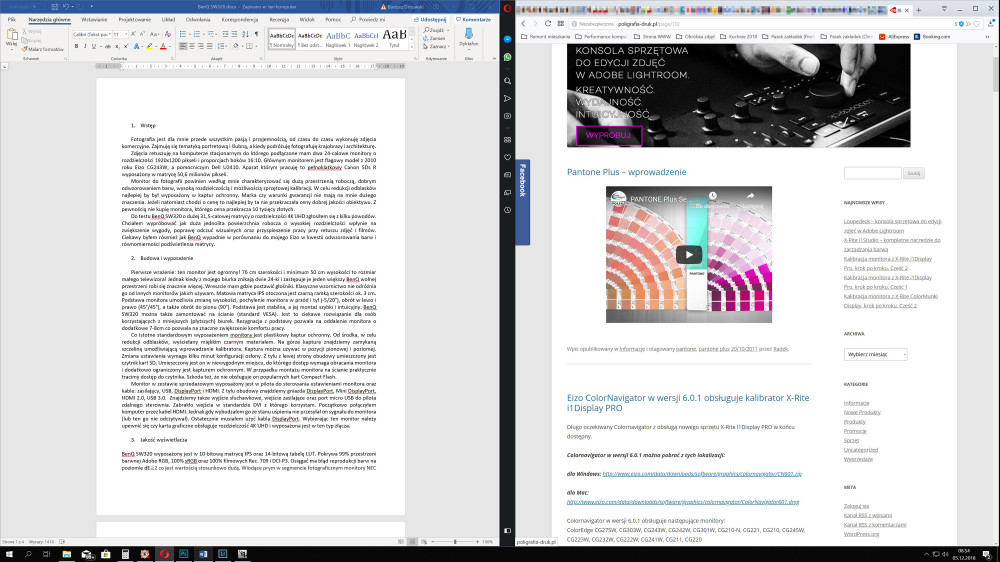The width and height of the screenshot is (1000, 562).
Task: Open Messenger in Opera sidebar
Action: (508, 40)
